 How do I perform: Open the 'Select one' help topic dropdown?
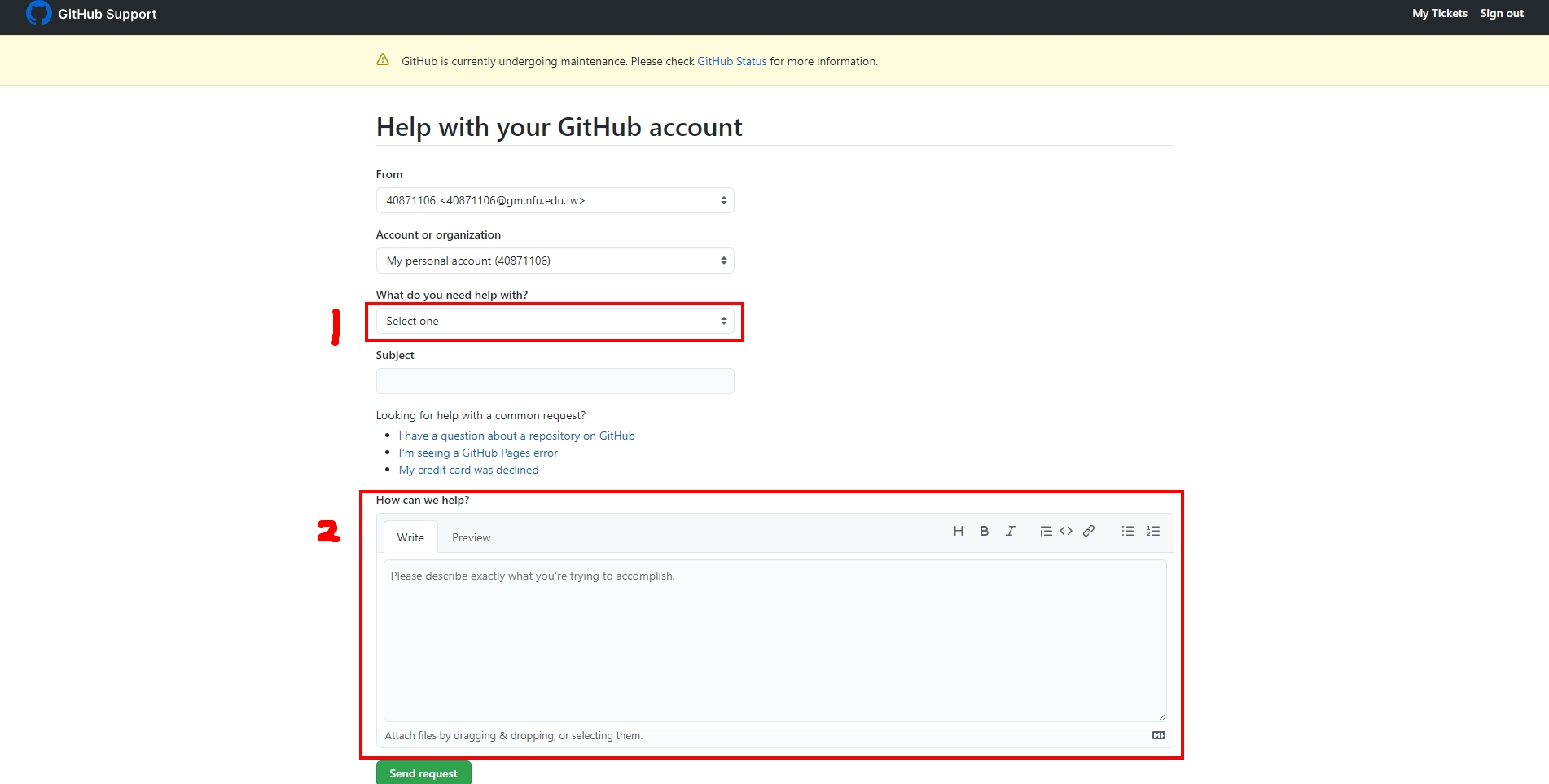click(555, 321)
